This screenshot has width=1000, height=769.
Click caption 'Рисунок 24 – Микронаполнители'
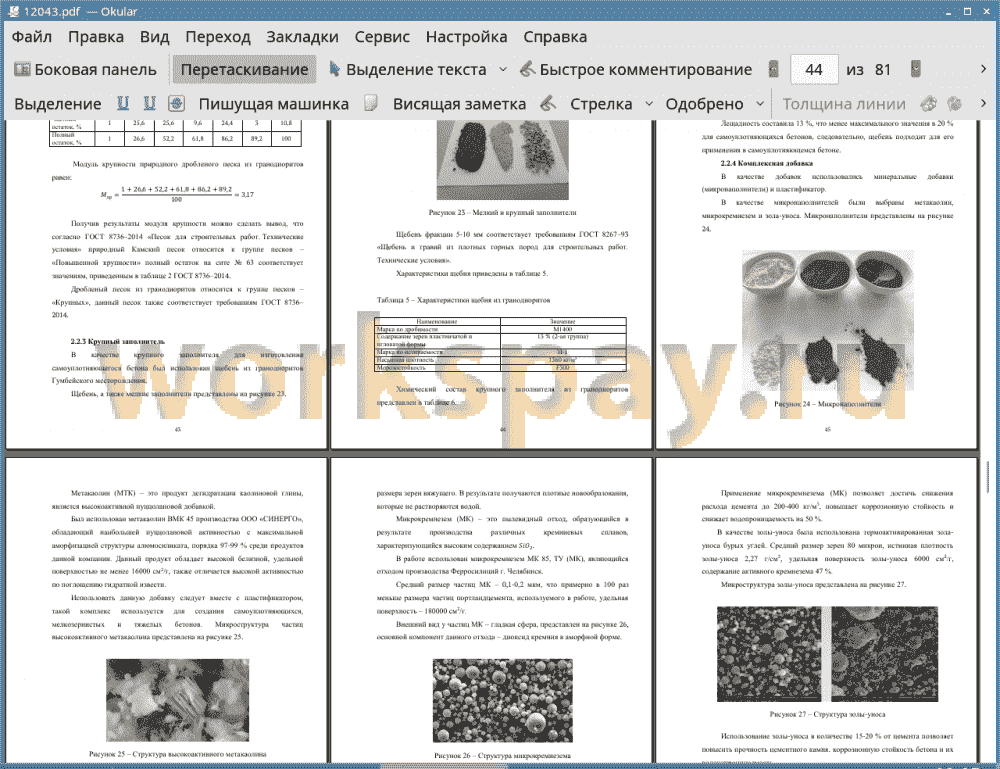tap(827, 404)
